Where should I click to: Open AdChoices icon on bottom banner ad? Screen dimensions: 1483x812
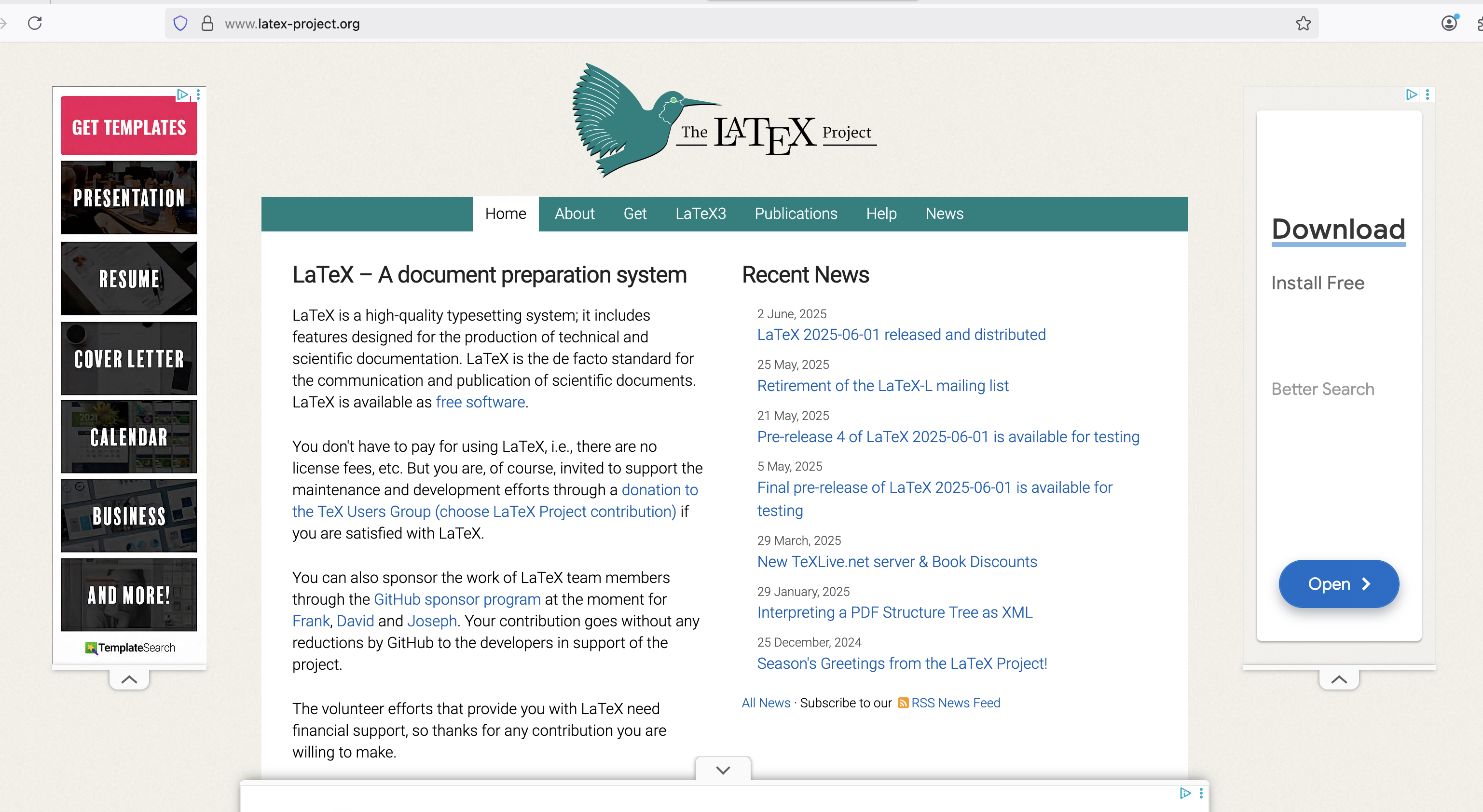(1185, 793)
